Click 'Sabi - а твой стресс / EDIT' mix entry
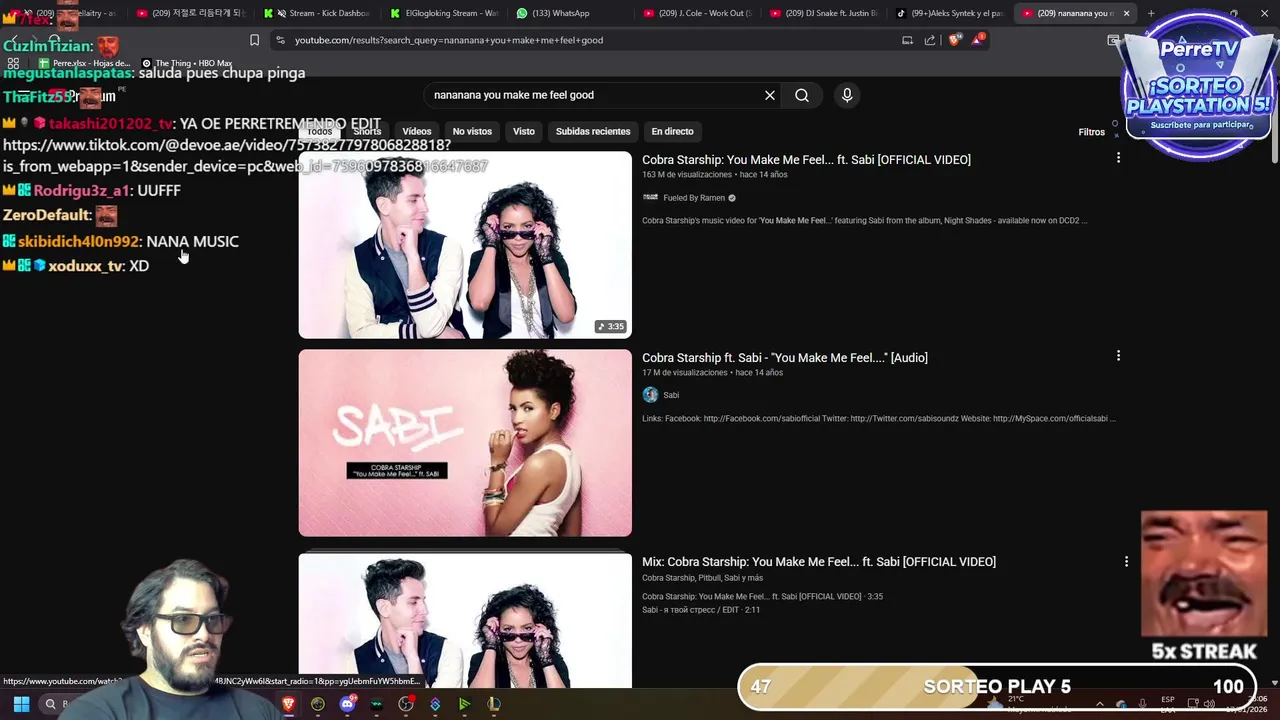 pos(701,610)
